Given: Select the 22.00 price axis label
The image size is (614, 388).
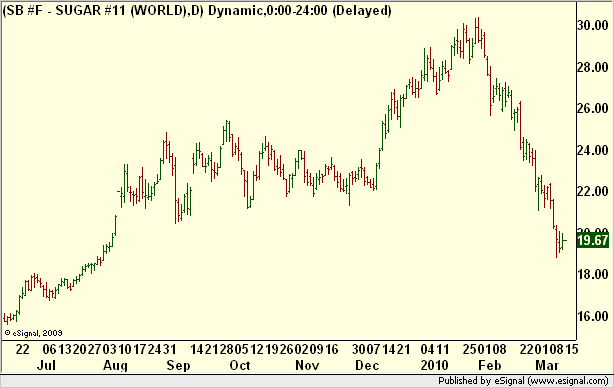Looking at the screenshot, I should pyautogui.click(x=592, y=191).
